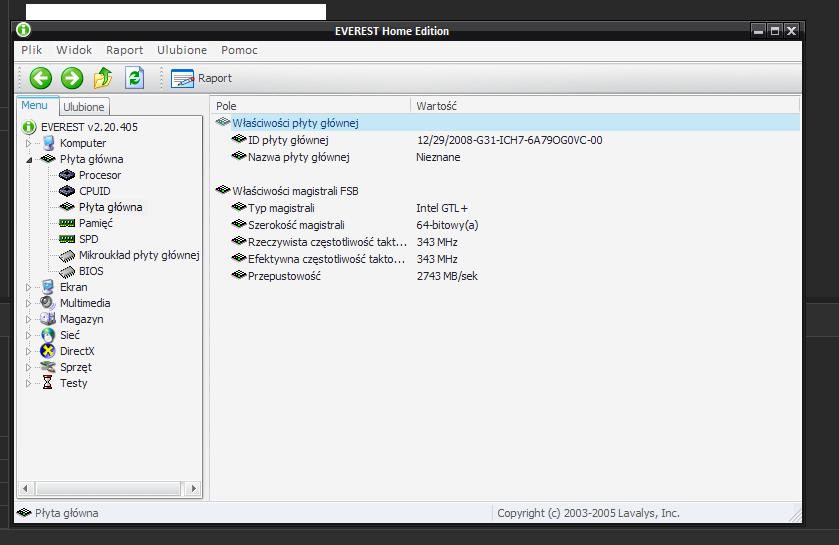The image size is (839, 545).
Task: Select the Intel GTL+ value
Action: pos(442,208)
